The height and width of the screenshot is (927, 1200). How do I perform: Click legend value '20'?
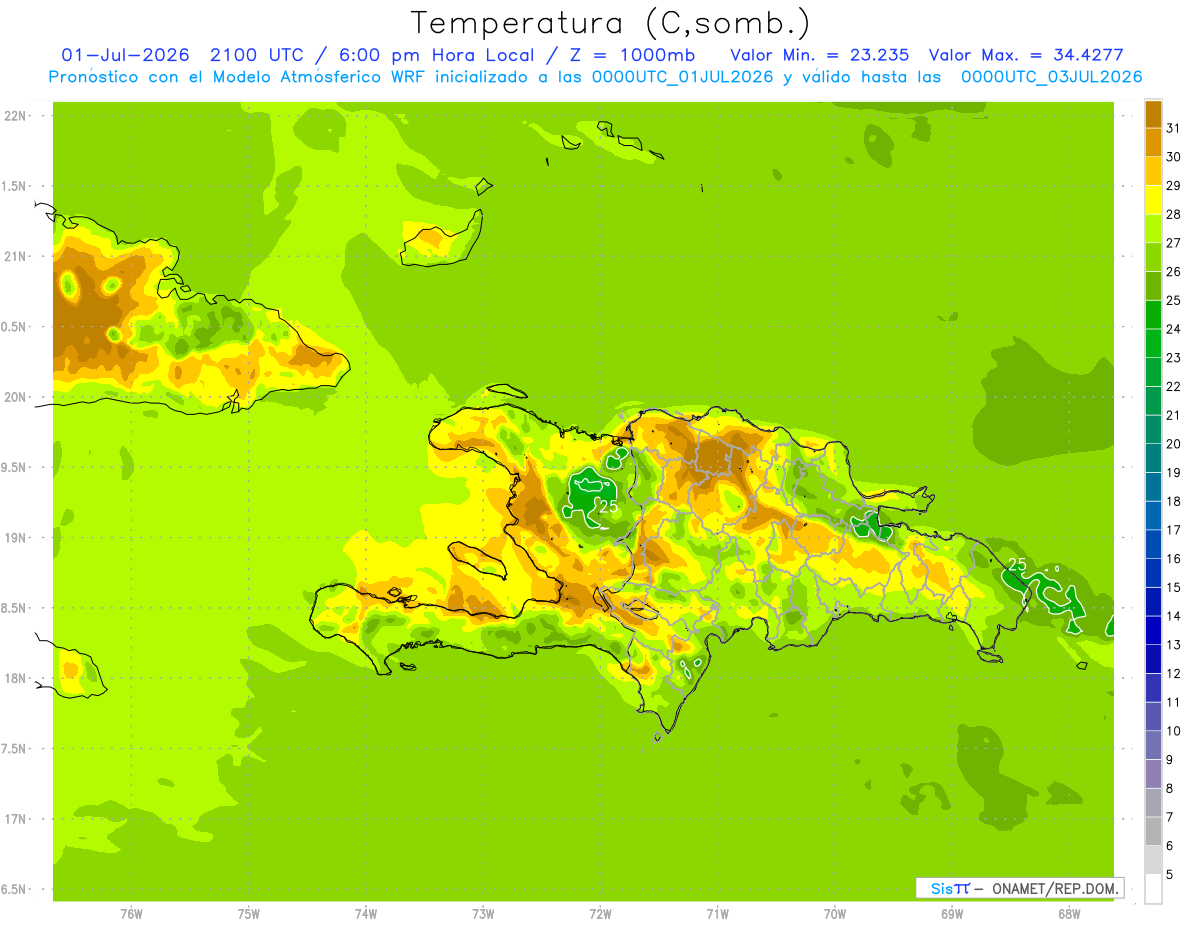pyautogui.click(x=1174, y=444)
